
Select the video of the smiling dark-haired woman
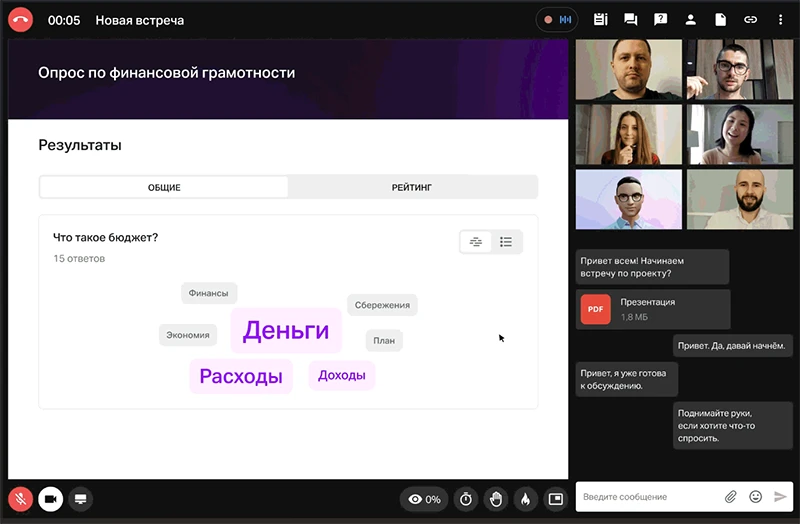pos(740,134)
